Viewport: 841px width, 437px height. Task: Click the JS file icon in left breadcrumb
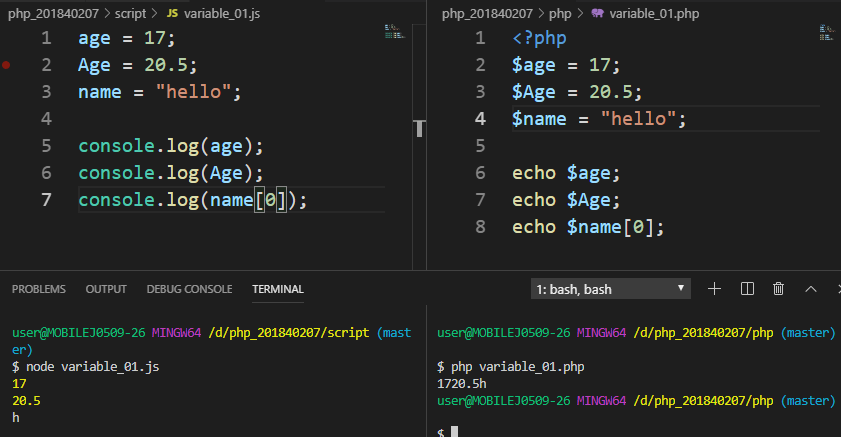pyautogui.click(x=172, y=13)
